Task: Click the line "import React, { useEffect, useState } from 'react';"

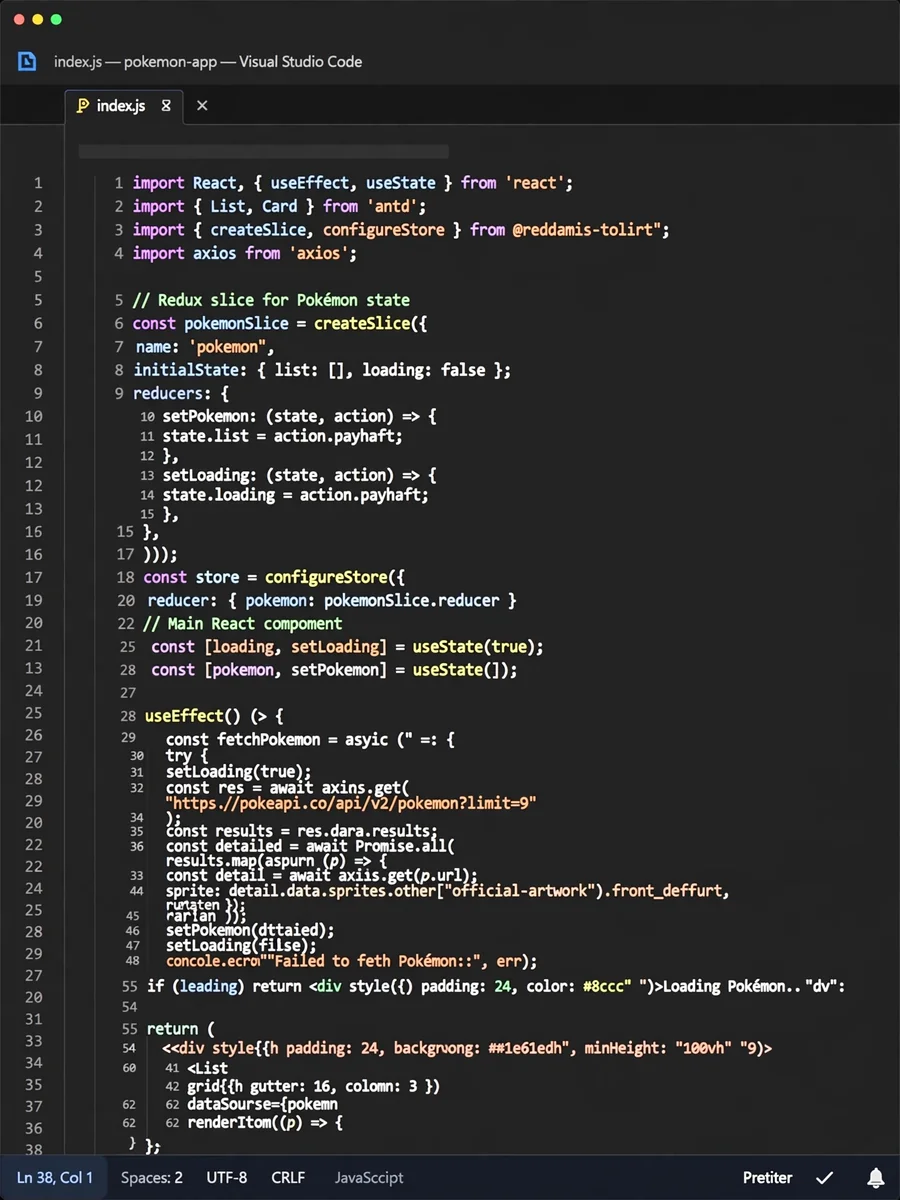Action: coord(353,183)
